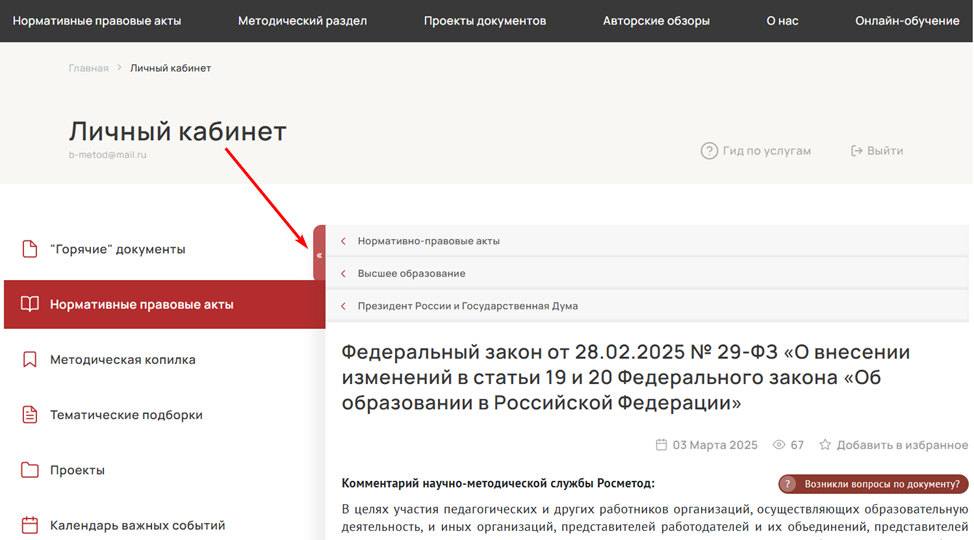Open the Методический раздел menu item
This screenshot has width=974, height=540.
click(302, 21)
